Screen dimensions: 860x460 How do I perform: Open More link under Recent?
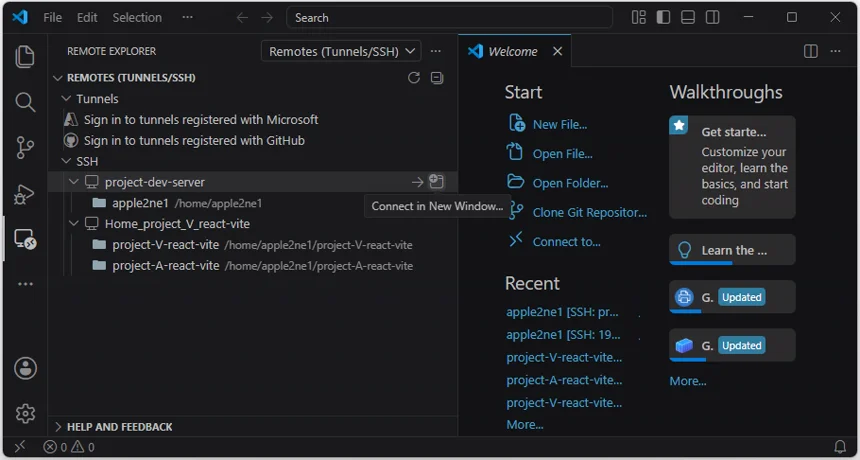[525, 425]
